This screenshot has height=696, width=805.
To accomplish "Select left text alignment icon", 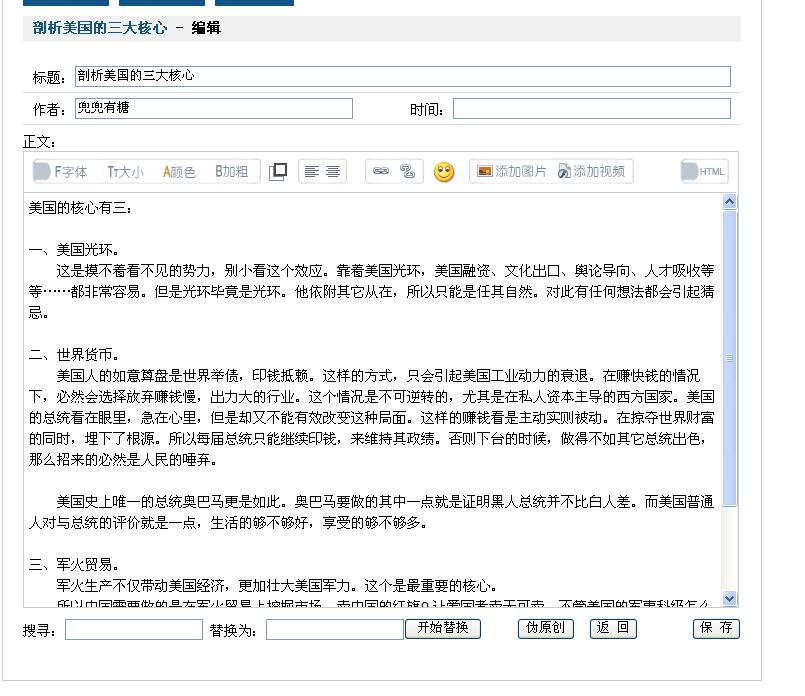I will click(x=310, y=171).
